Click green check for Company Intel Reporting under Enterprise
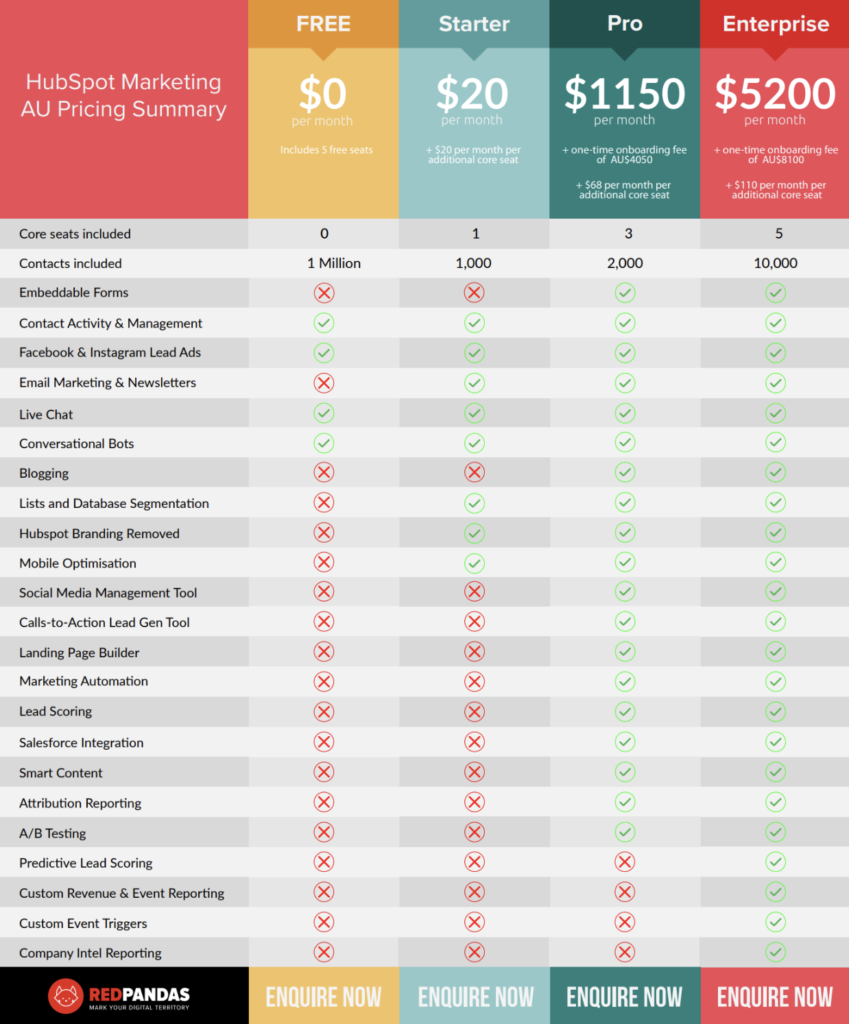 776,952
